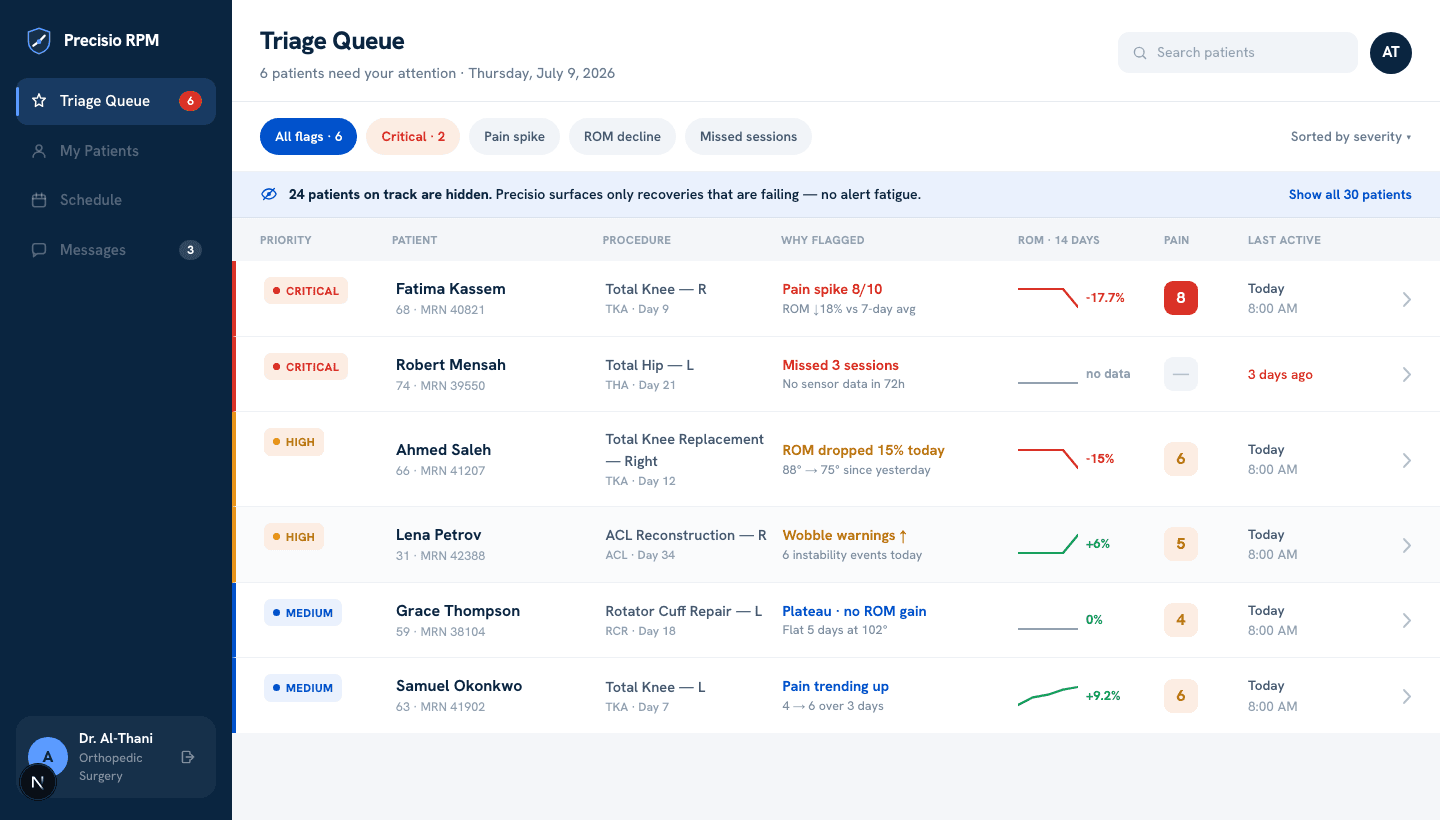Open patient Fatima Kassem
The image size is (1440, 820).
(450, 289)
